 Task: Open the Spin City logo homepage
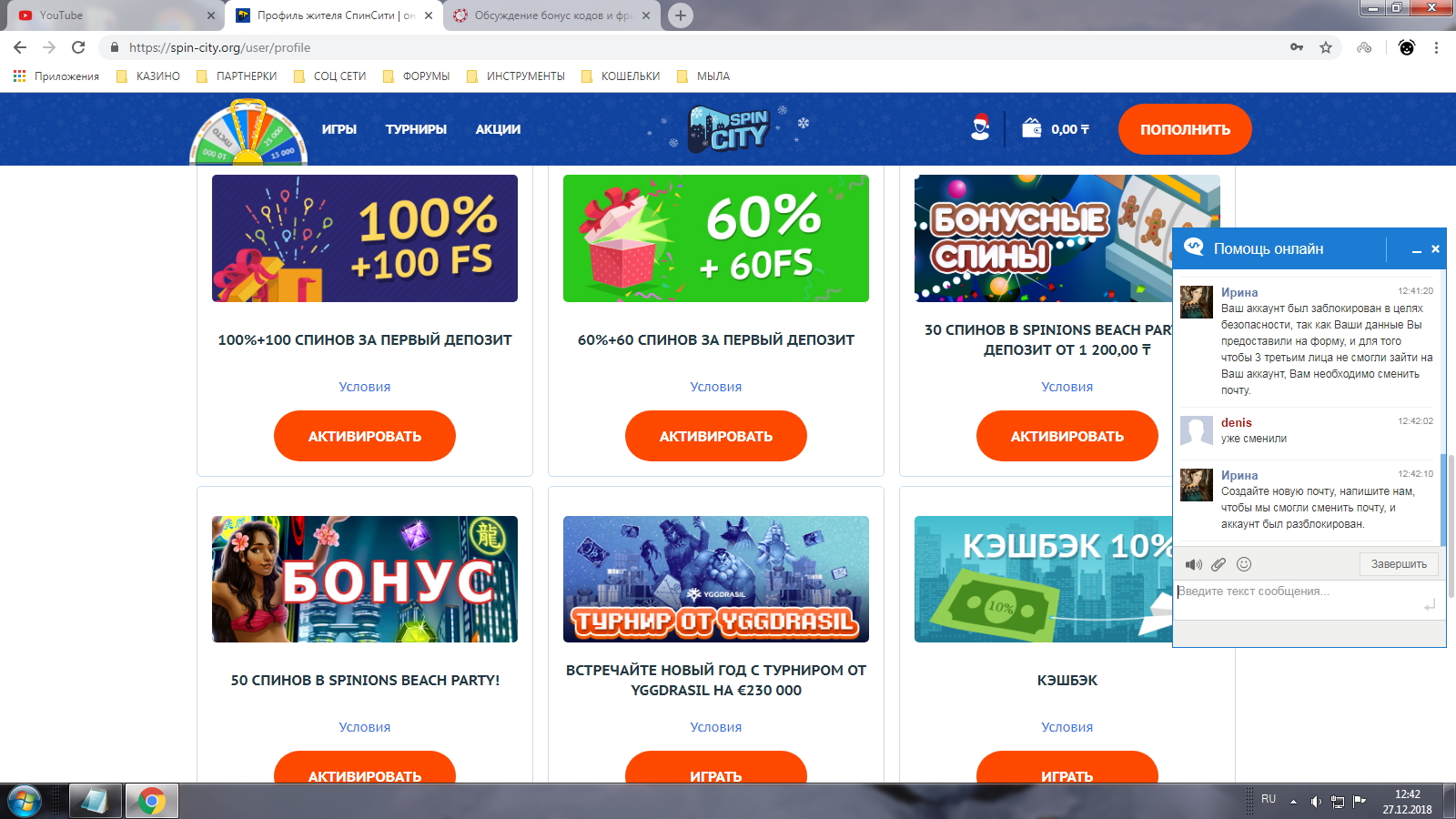point(729,129)
